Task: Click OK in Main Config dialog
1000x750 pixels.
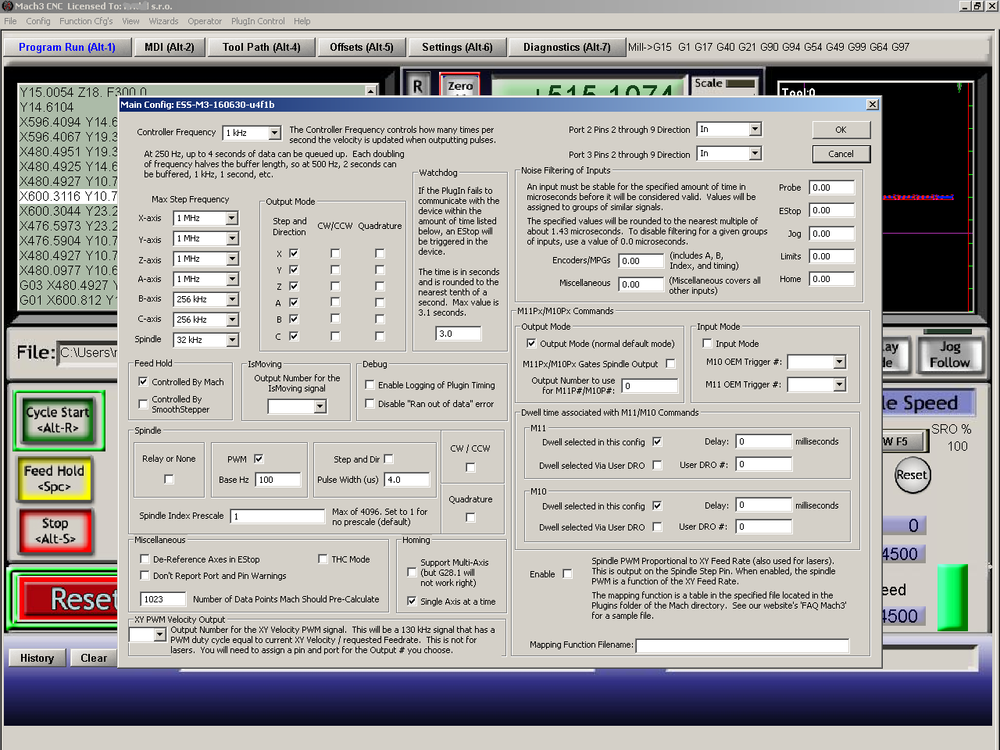Action: tap(840, 130)
